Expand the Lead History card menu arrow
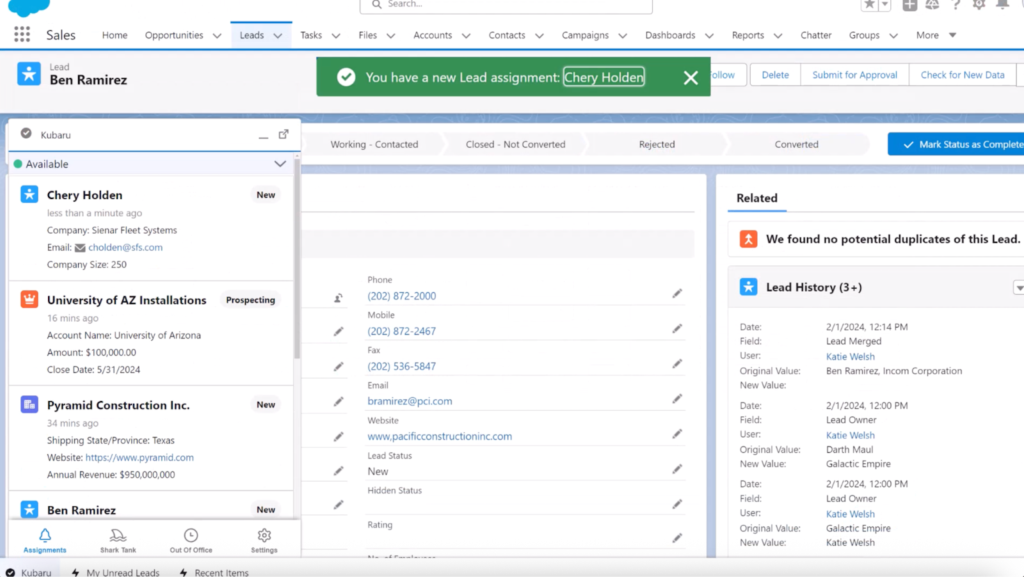 point(1018,288)
